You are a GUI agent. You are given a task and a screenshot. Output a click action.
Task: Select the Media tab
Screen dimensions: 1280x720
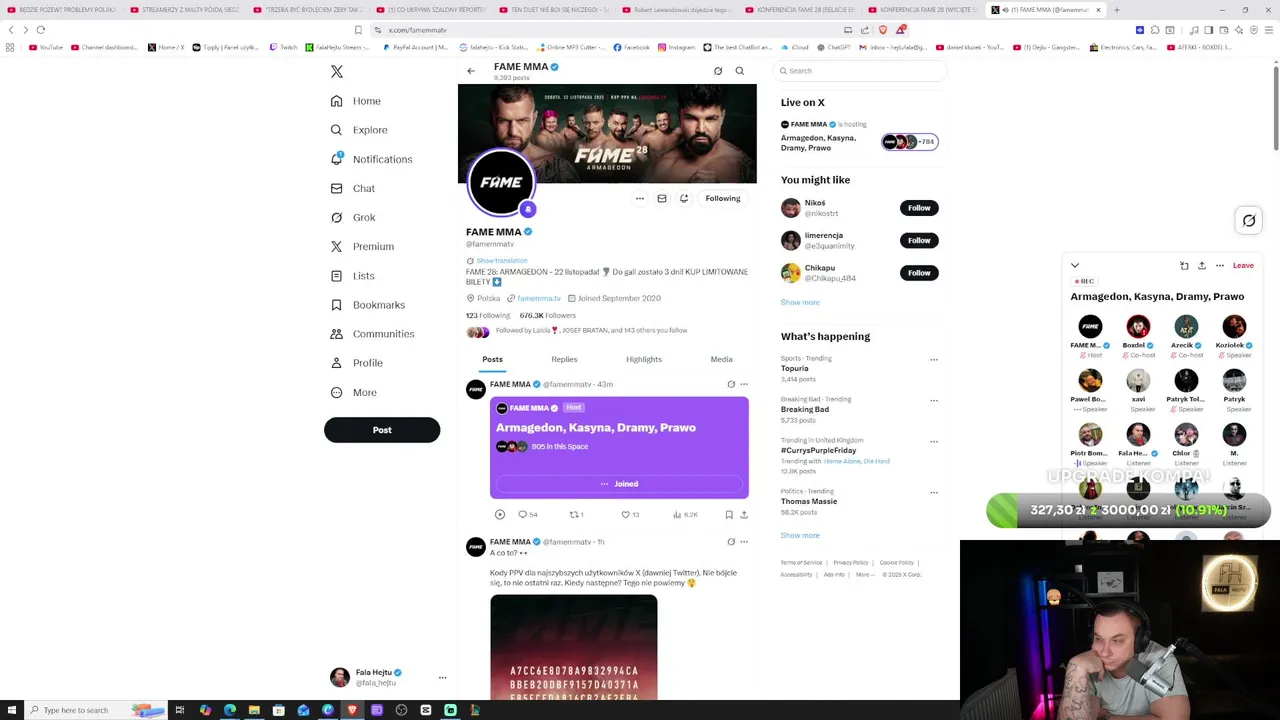pyautogui.click(x=721, y=359)
